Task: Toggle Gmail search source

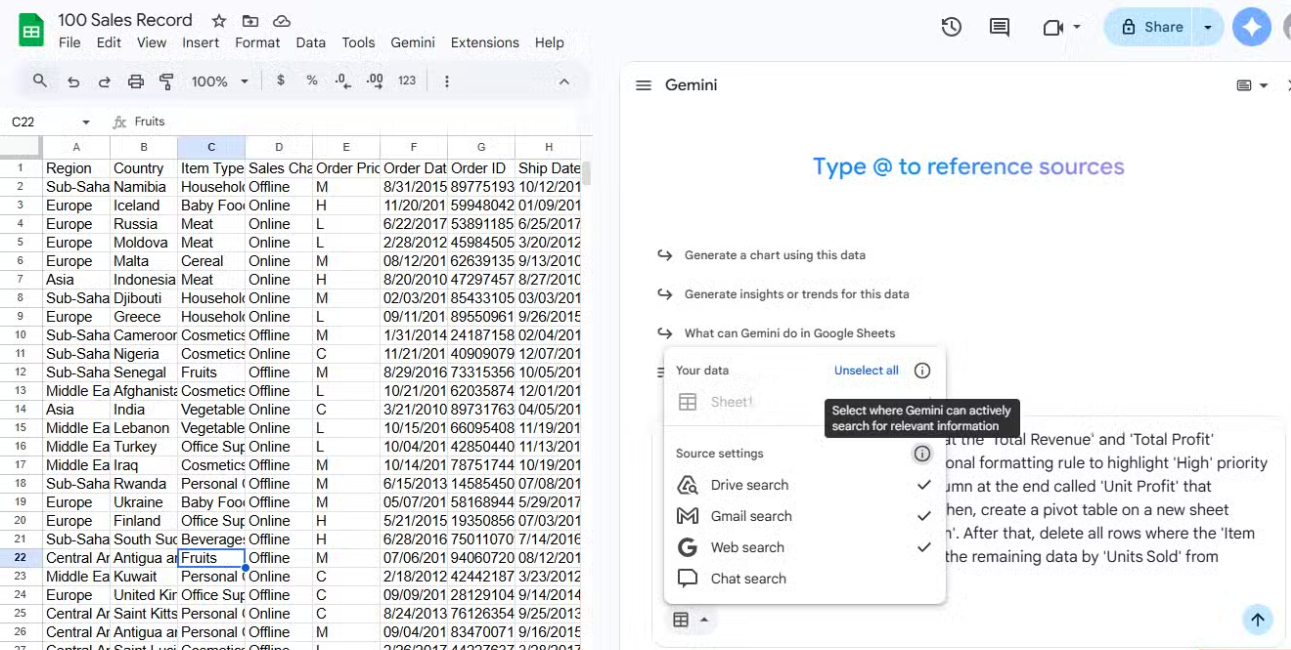Action: coord(805,516)
